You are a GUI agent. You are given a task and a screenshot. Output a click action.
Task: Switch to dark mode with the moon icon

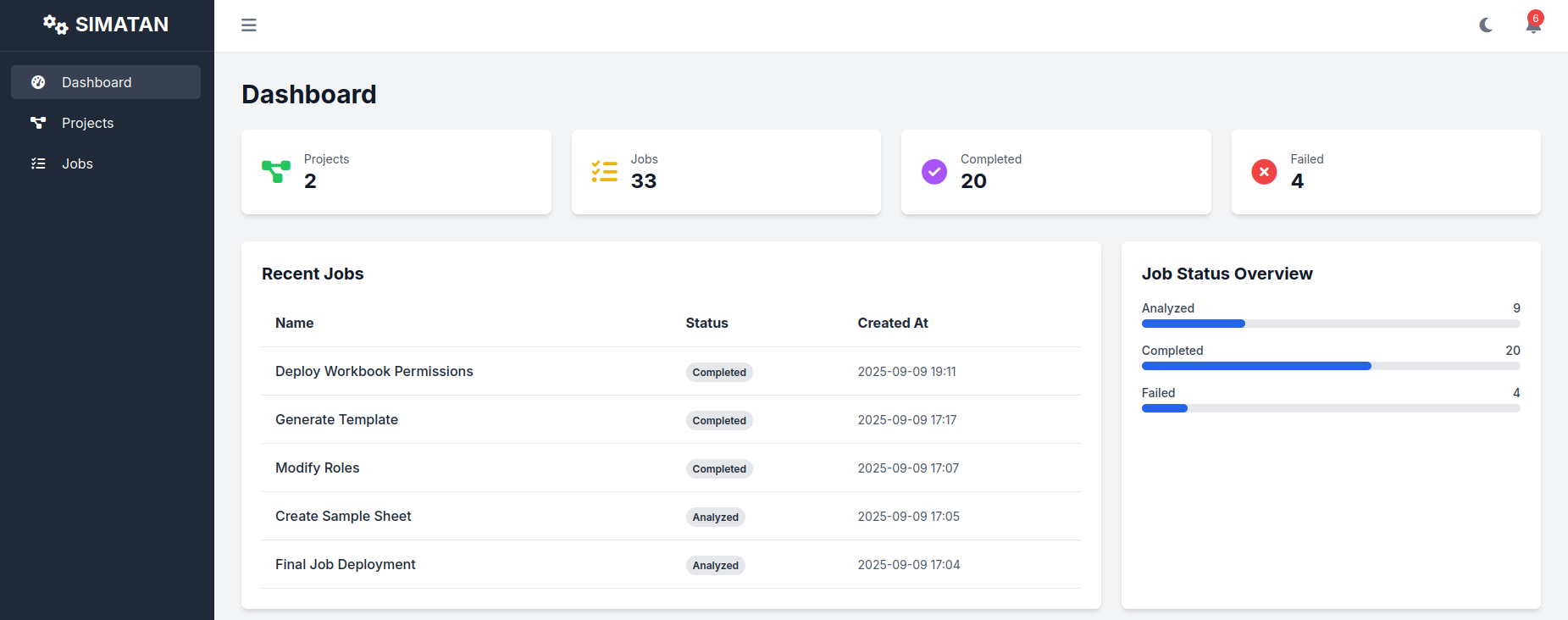pos(1486,25)
